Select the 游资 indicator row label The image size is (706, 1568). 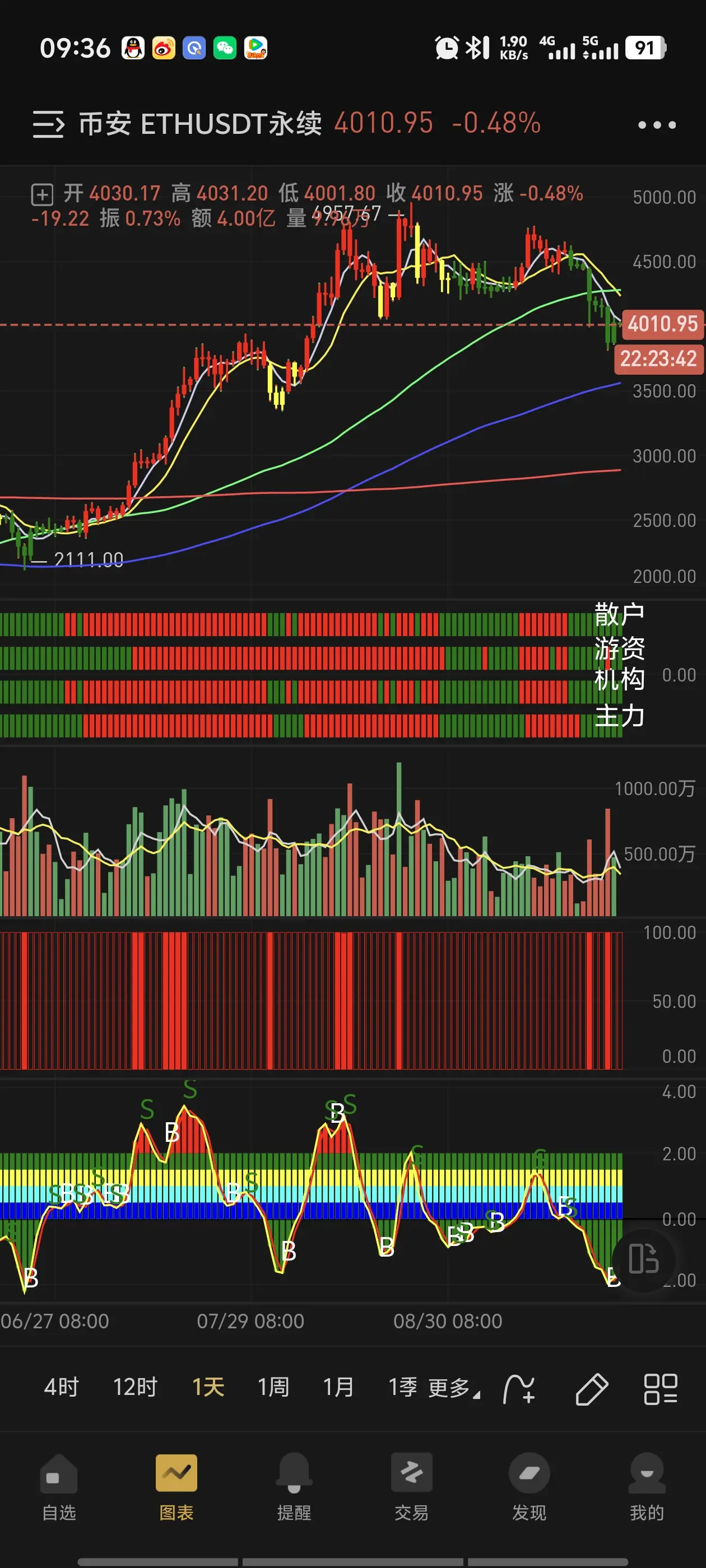tap(620, 648)
